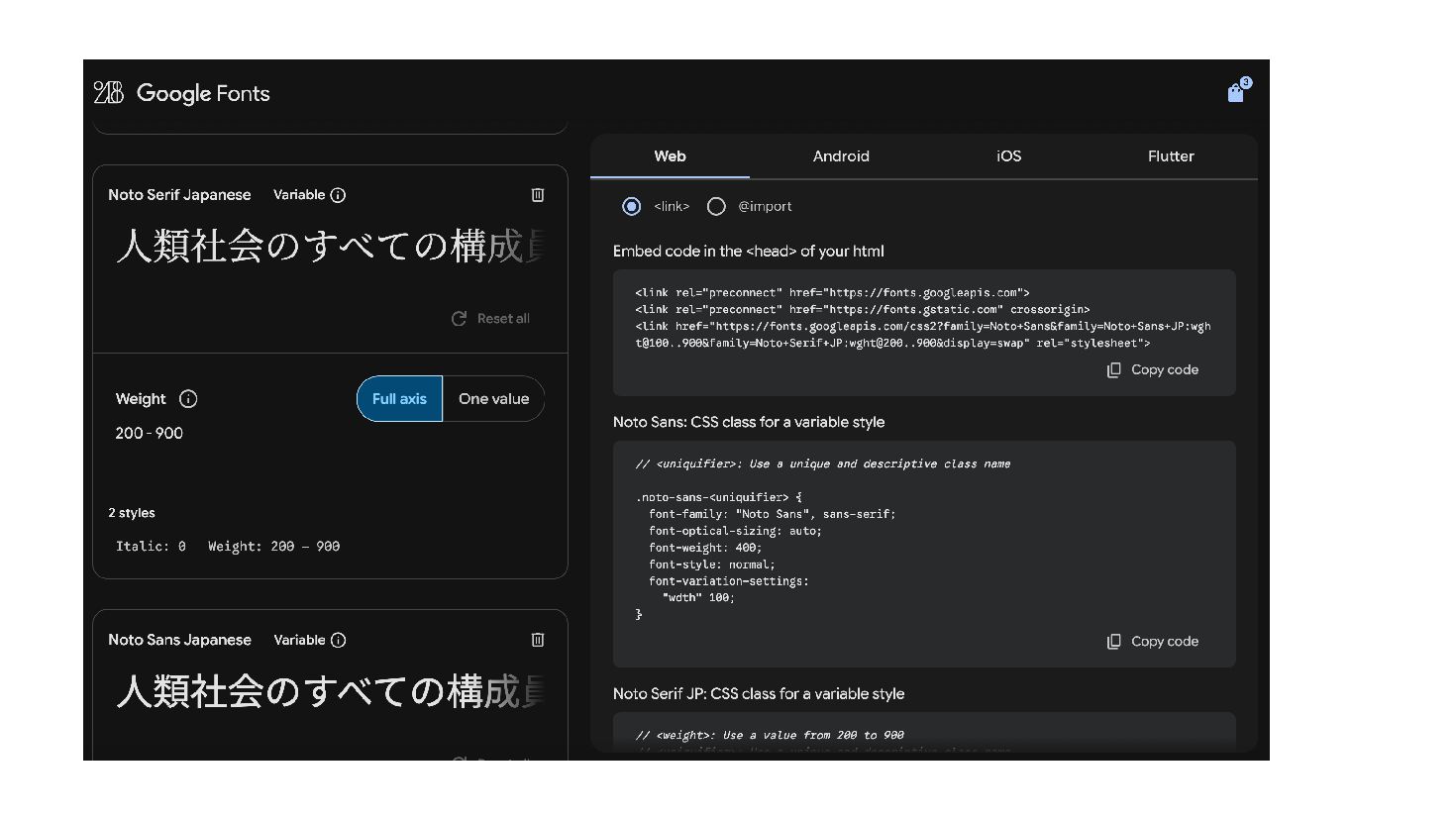Switch to the Flutter tab
The height and width of the screenshot is (820, 1456).
click(1171, 156)
